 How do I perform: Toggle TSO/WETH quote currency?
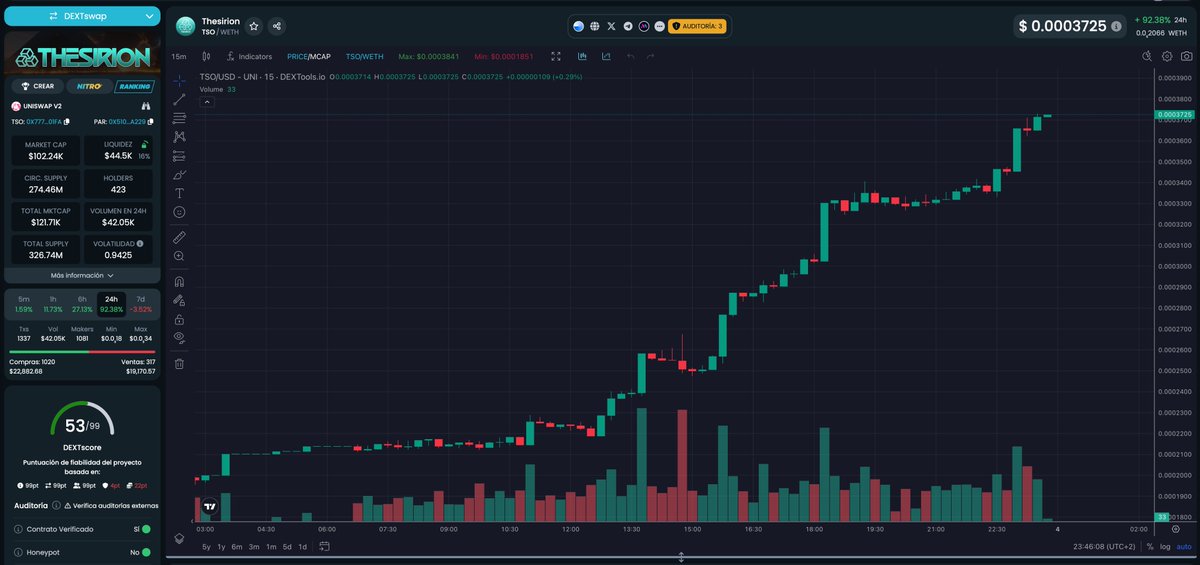point(364,57)
